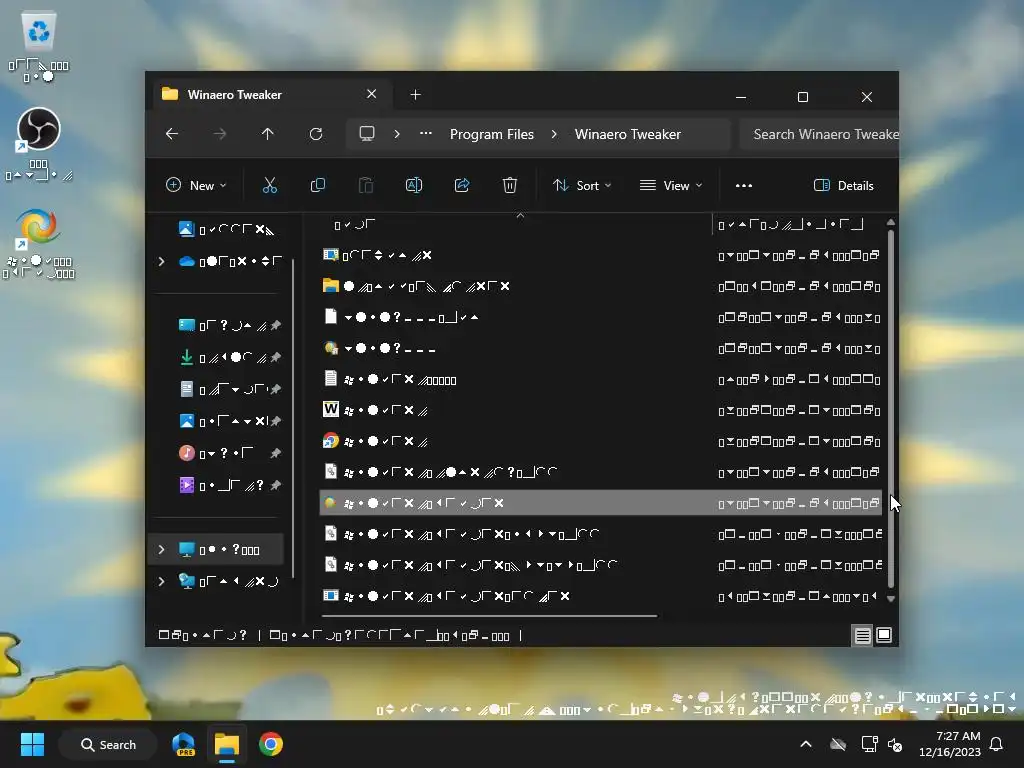Open the New item dropdown
Viewport: 1024px width, 768px height.
click(196, 185)
